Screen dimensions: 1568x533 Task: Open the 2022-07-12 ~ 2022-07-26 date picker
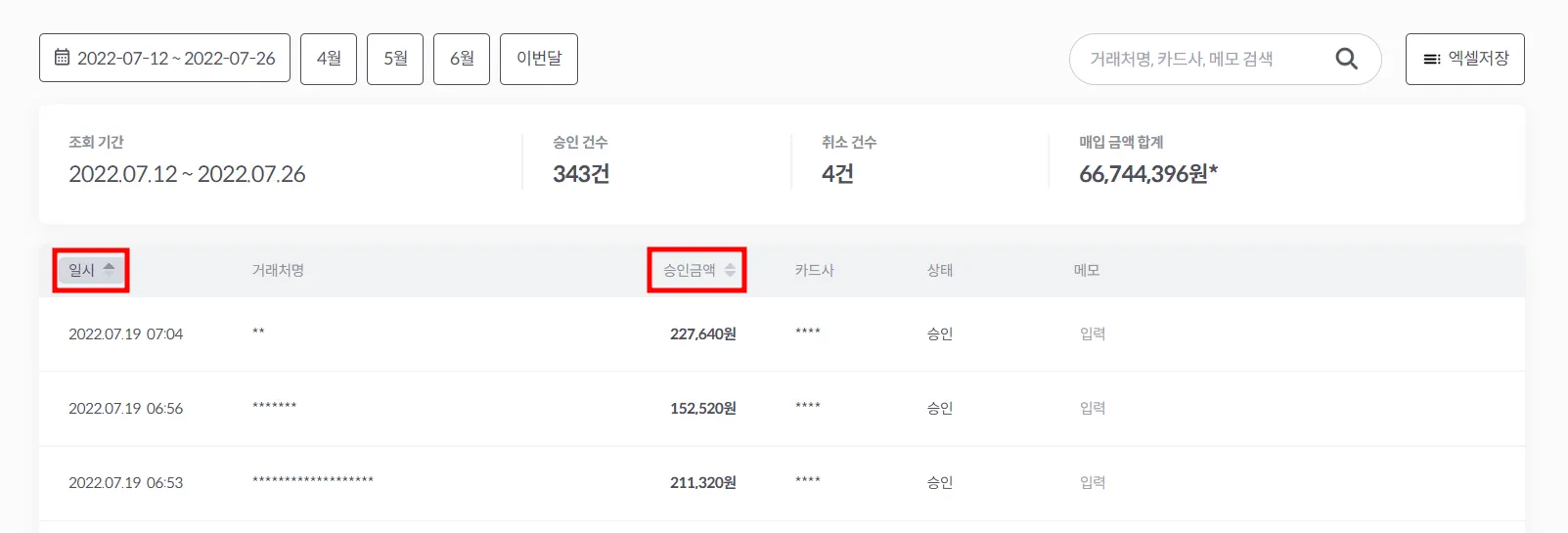(164, 58)
